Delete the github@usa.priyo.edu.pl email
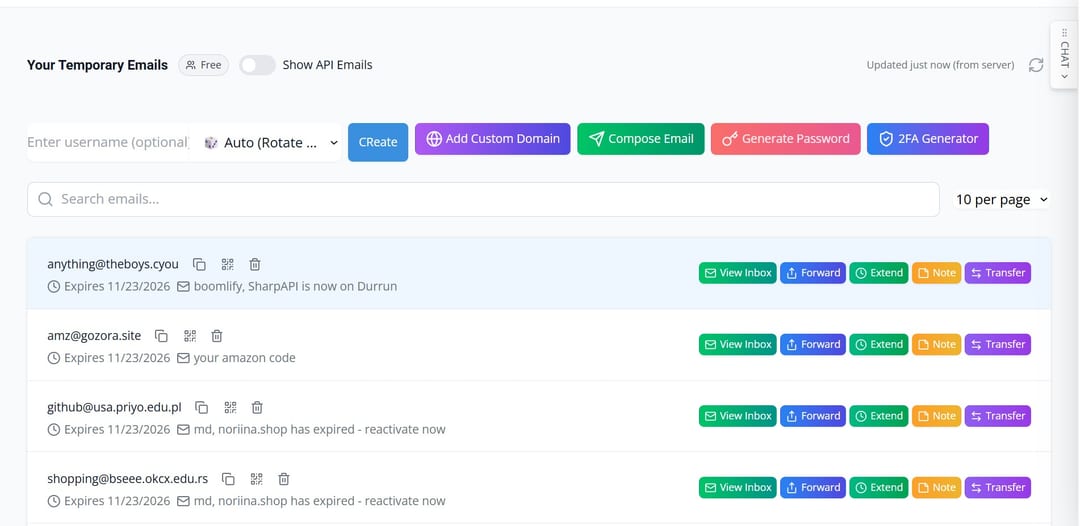The image size is (1080, 526). click(x=257, y=408)
